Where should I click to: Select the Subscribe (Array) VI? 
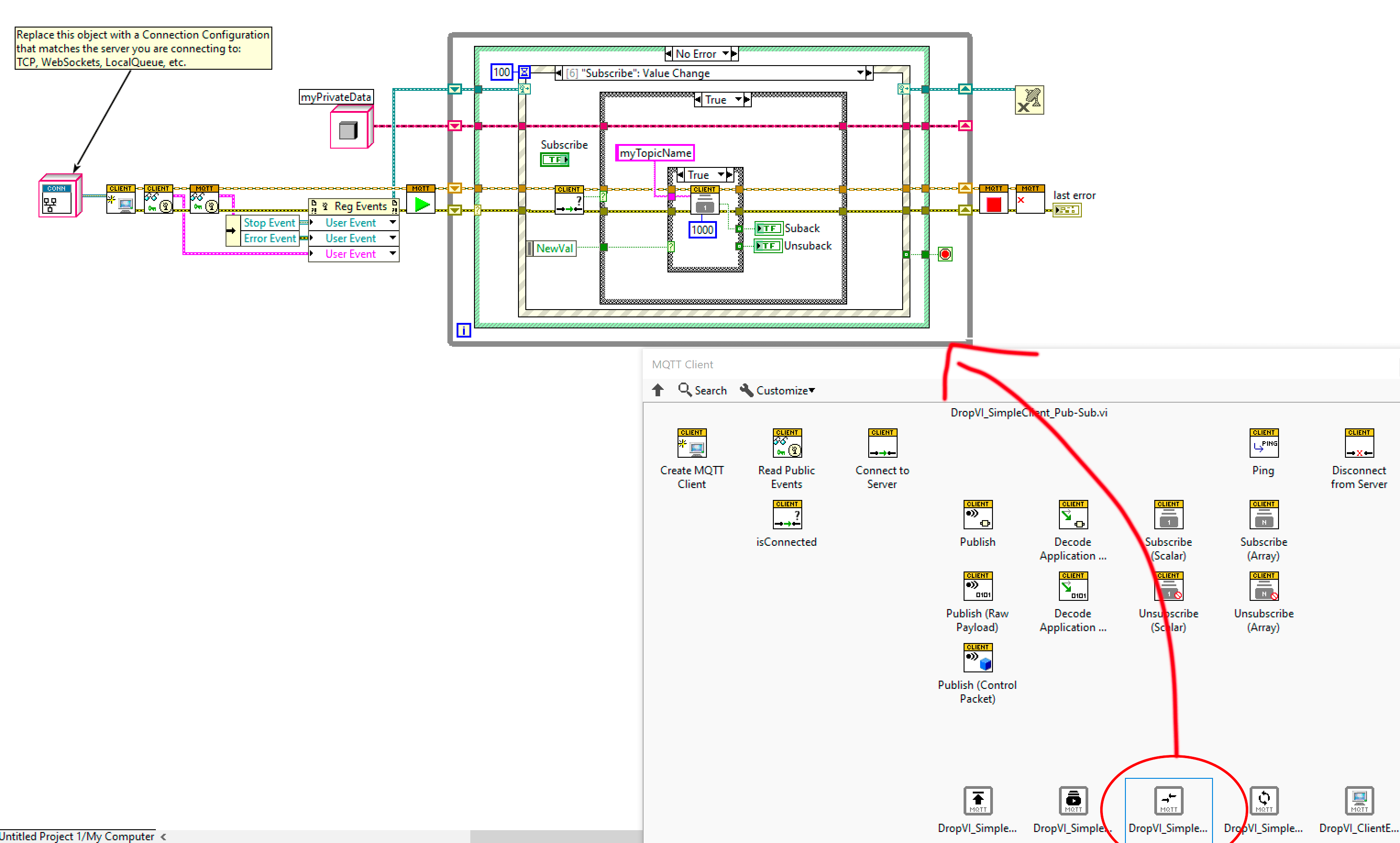pyautogui.click(x=1263, y=515)
